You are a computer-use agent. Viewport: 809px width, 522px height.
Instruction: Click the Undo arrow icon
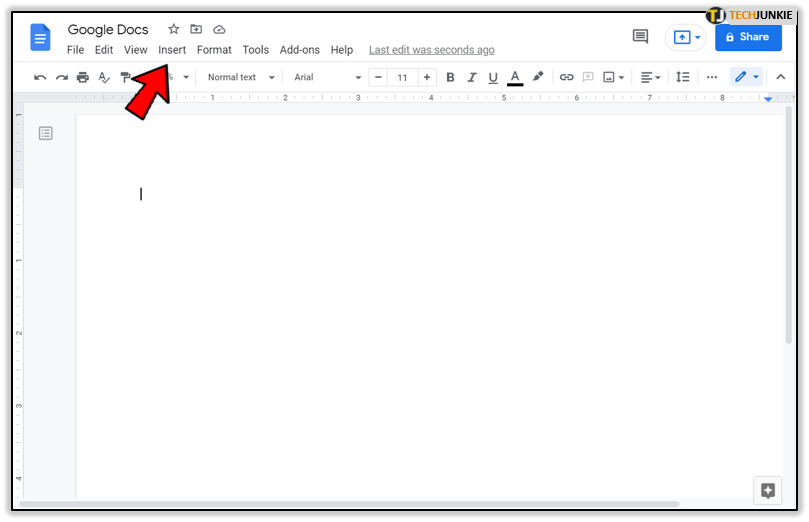click(40, 77)
